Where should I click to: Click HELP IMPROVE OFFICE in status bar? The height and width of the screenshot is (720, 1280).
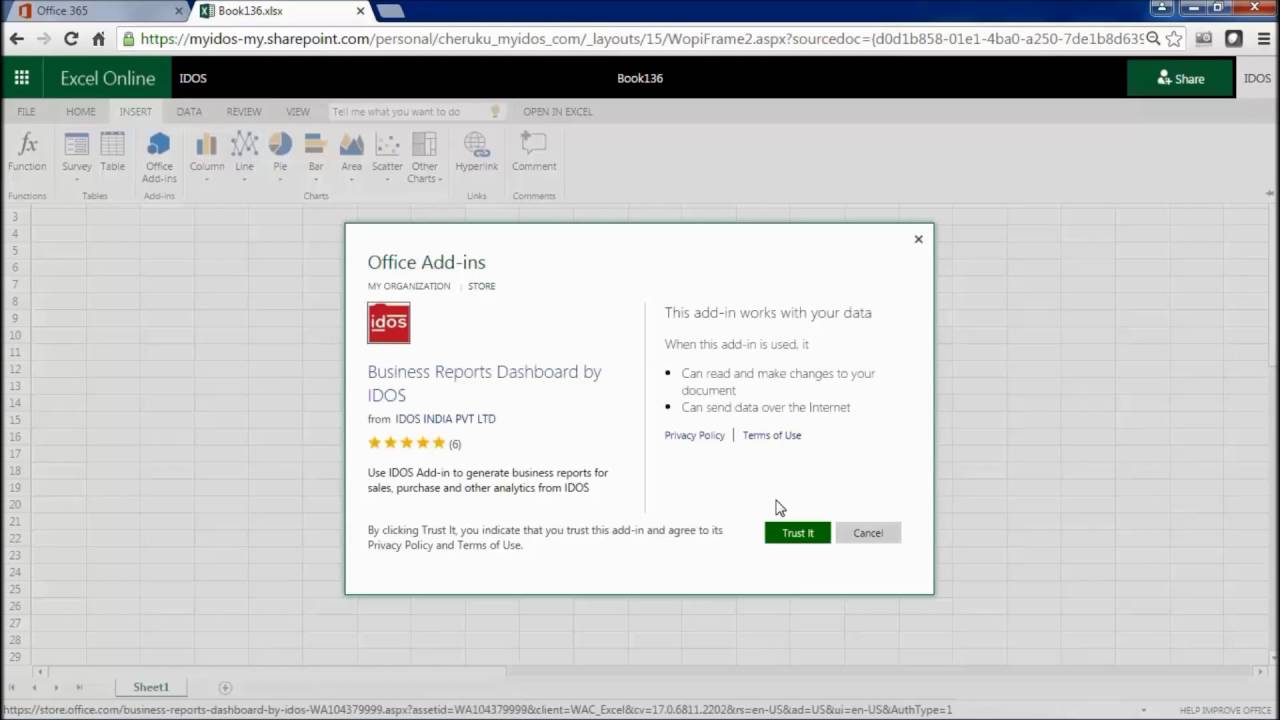(x=1226, y=710)
